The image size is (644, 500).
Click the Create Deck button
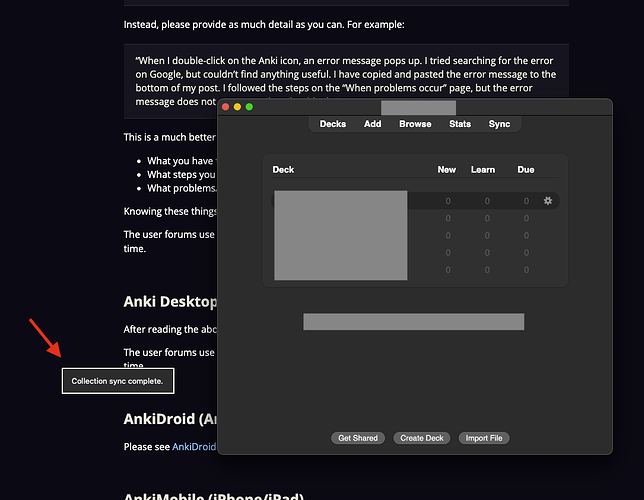[x=422, y=438]
